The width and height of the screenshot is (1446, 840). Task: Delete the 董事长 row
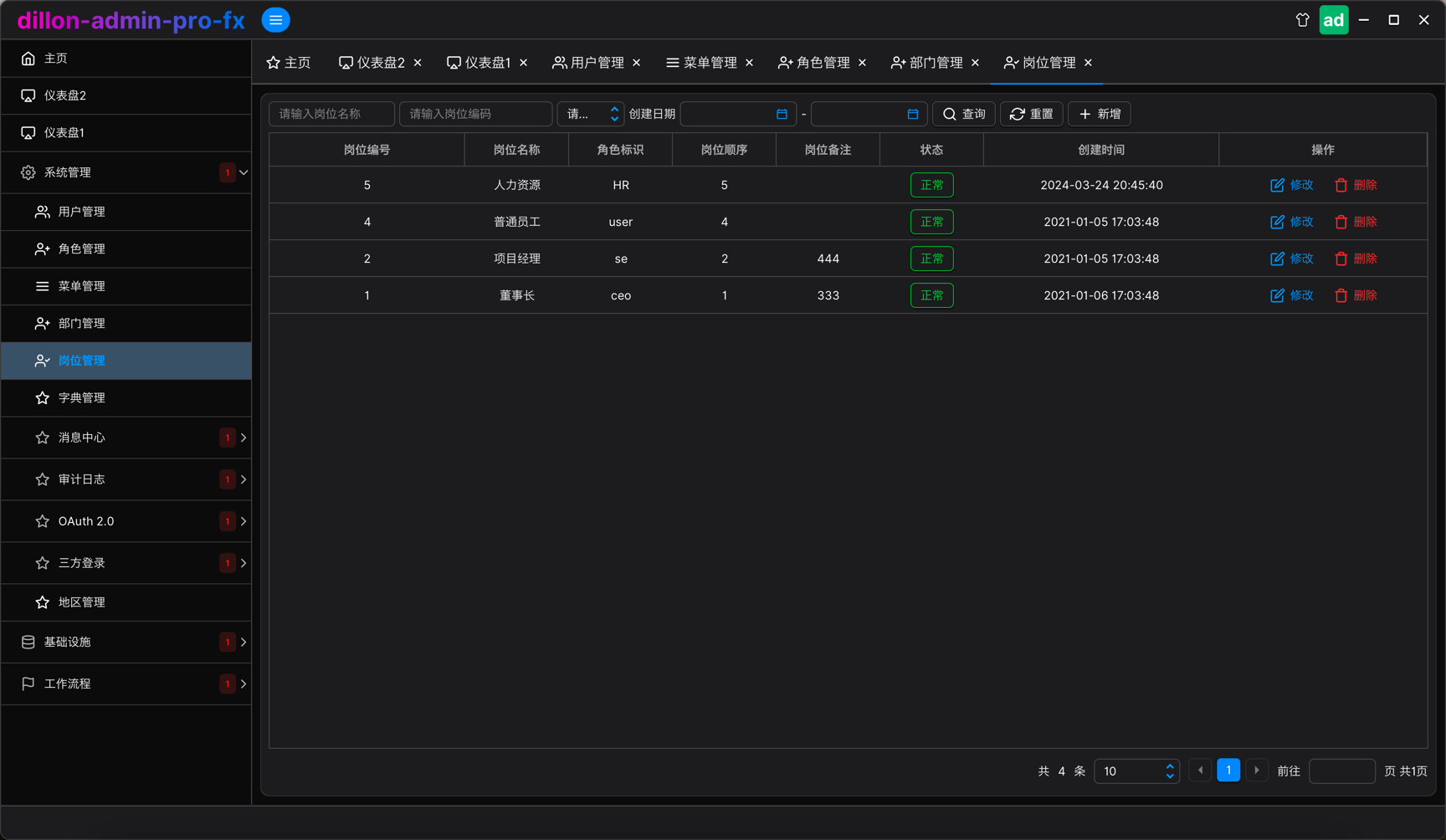tap(1356, 295)
